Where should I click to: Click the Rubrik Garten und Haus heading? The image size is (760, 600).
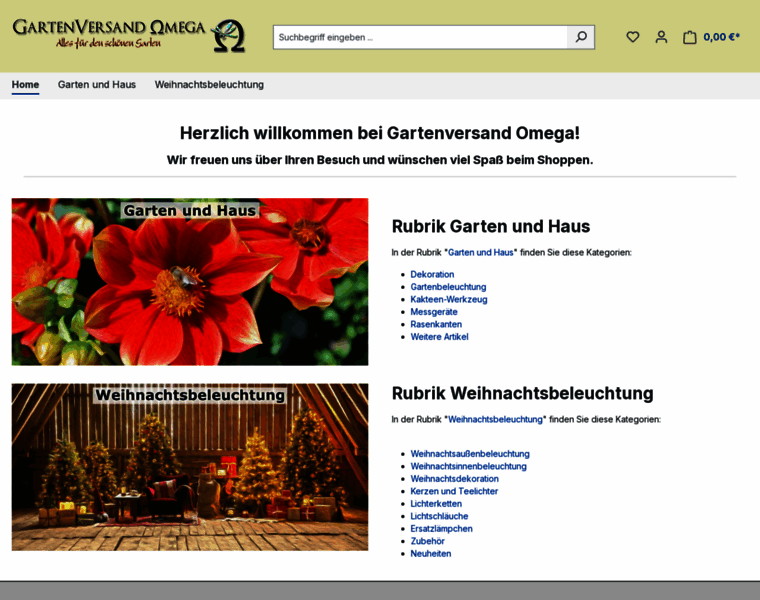coord(491,227)
